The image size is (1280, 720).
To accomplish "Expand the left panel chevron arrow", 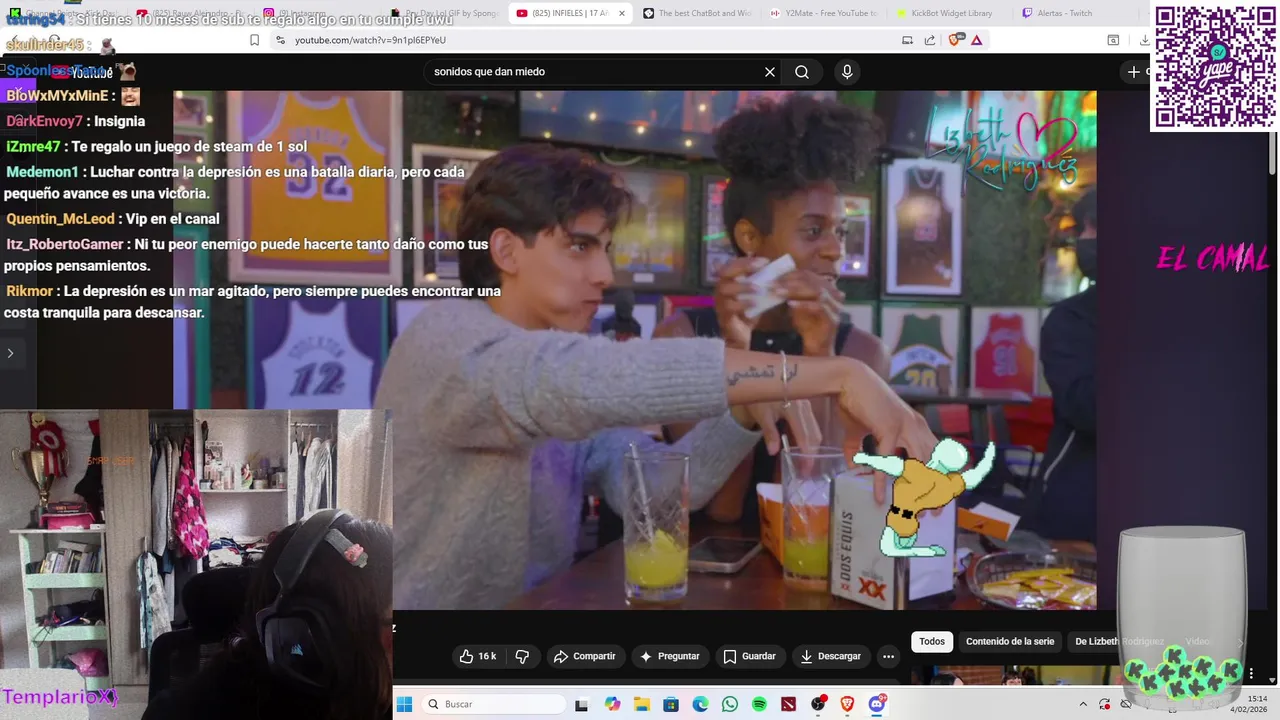I will [10, 353].
